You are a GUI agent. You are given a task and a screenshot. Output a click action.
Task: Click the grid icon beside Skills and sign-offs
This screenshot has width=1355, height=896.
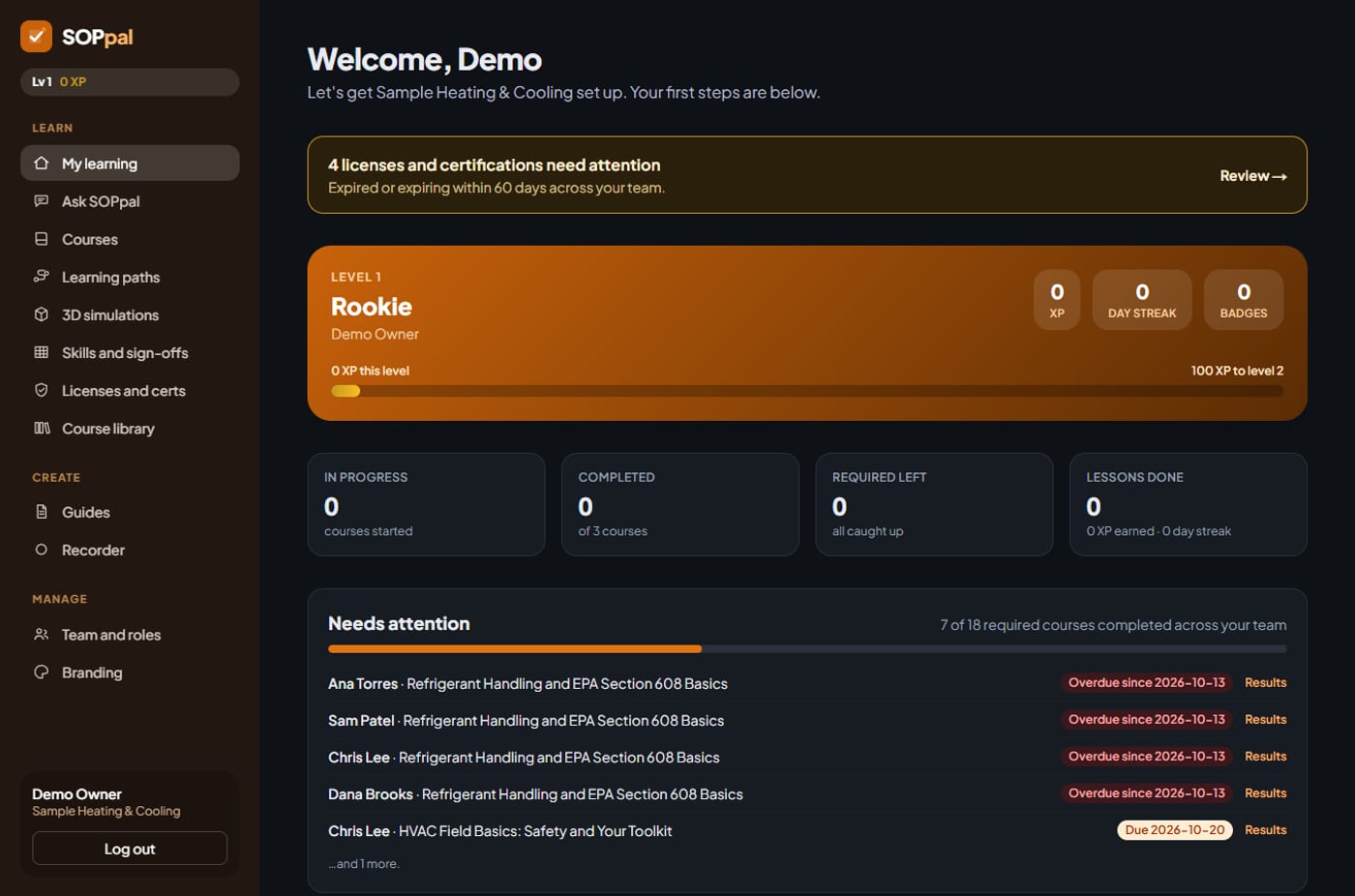click(x=42, y=352)
